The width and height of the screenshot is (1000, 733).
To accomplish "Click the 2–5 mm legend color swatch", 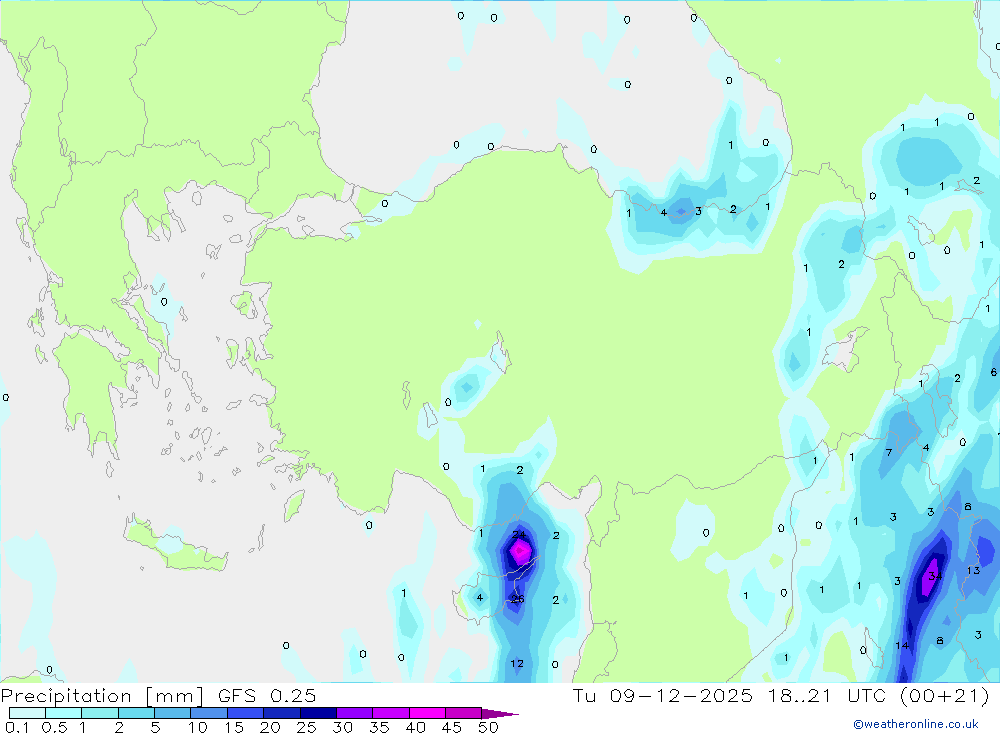I will click(136, 713).
